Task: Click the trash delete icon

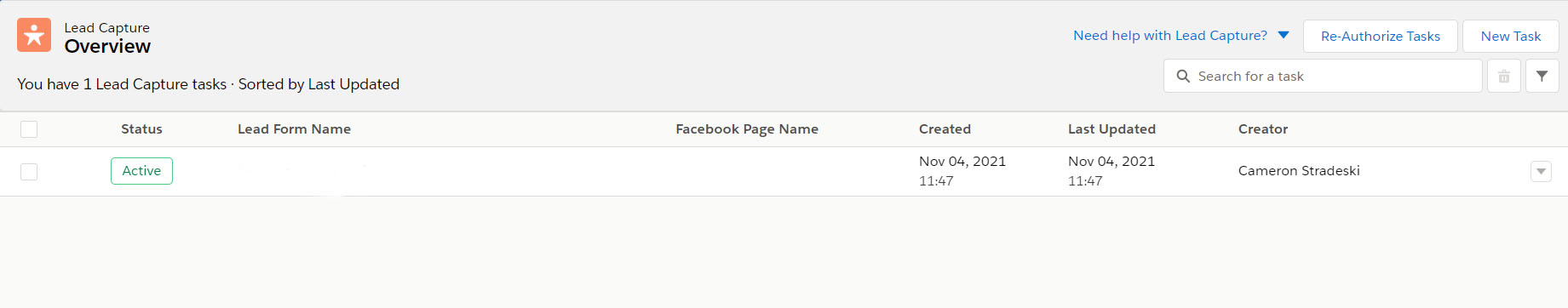Action: point(1504,76)
